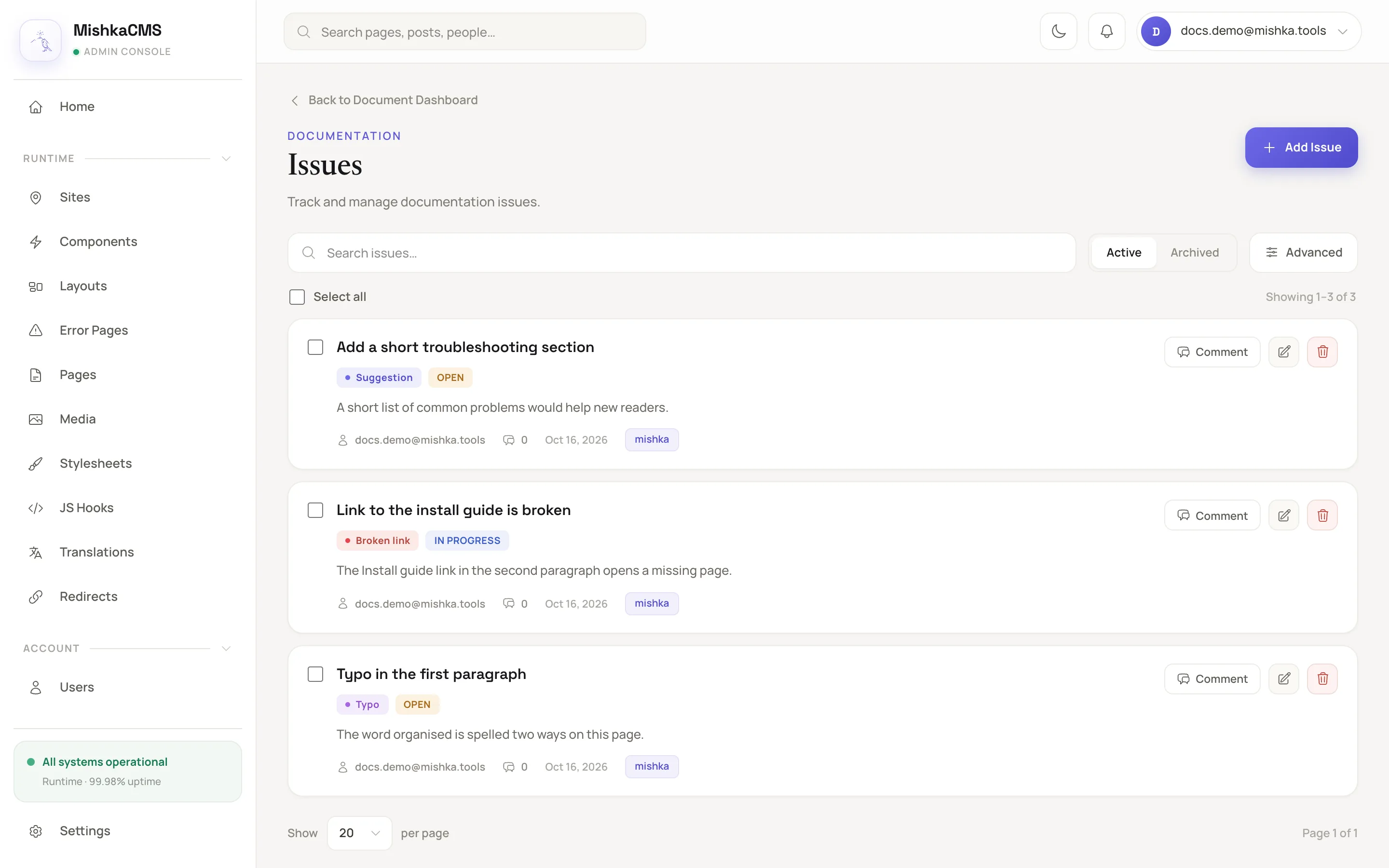This screenshot has width=1389, height=868.
Task: Comment on the troubleshooting section issue
Action: pos(1212,352)
